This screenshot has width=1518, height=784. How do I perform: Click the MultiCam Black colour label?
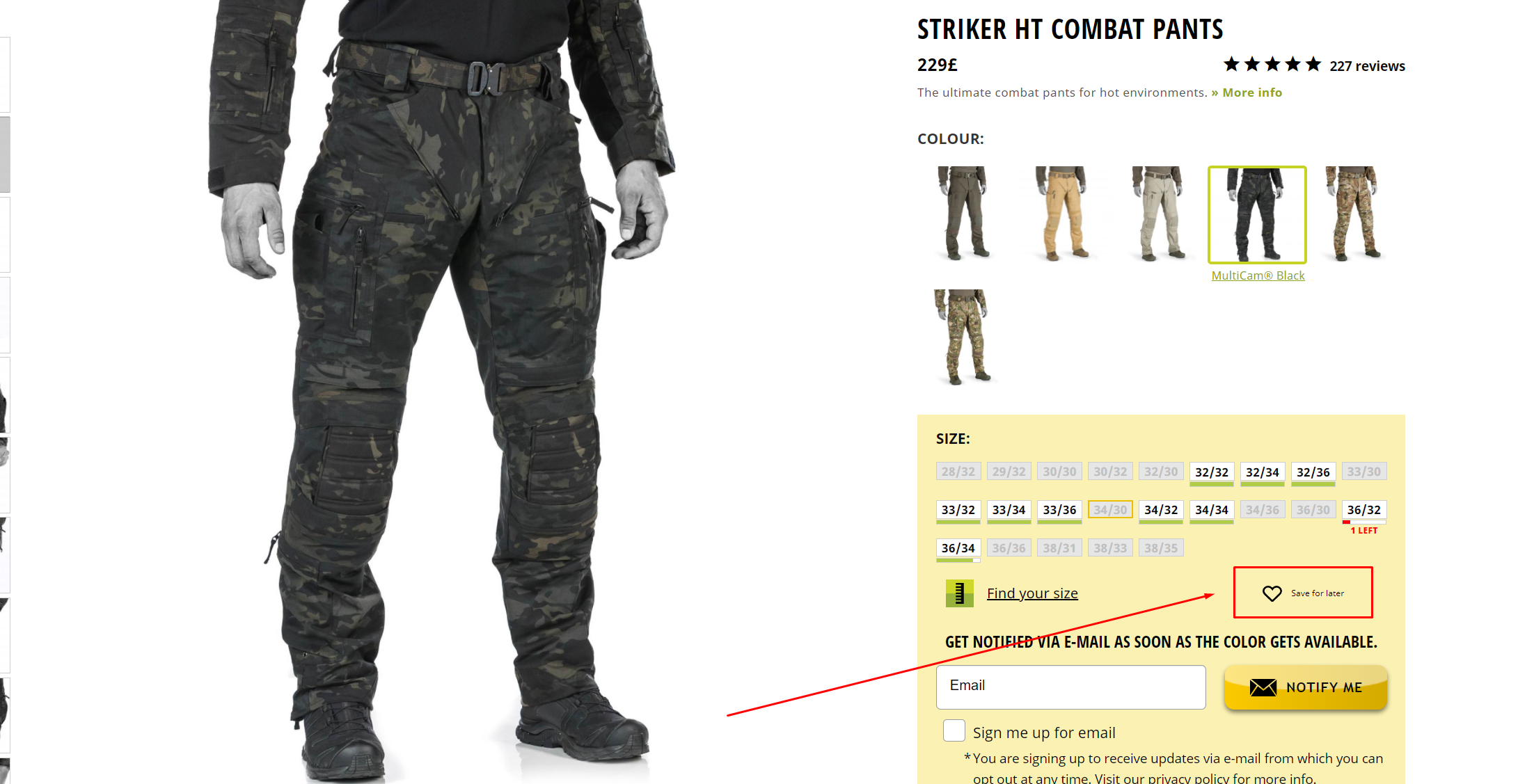coord(1258,275)
